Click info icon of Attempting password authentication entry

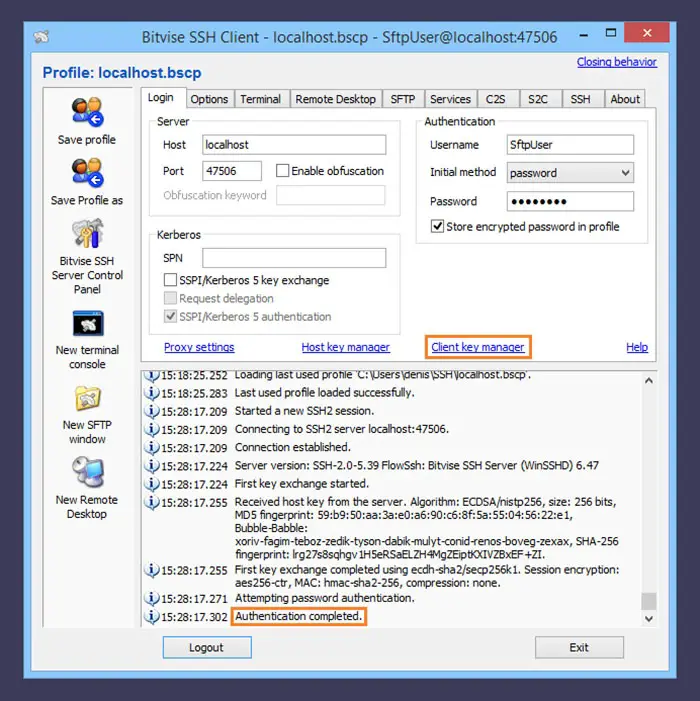[x=152, y=598]
